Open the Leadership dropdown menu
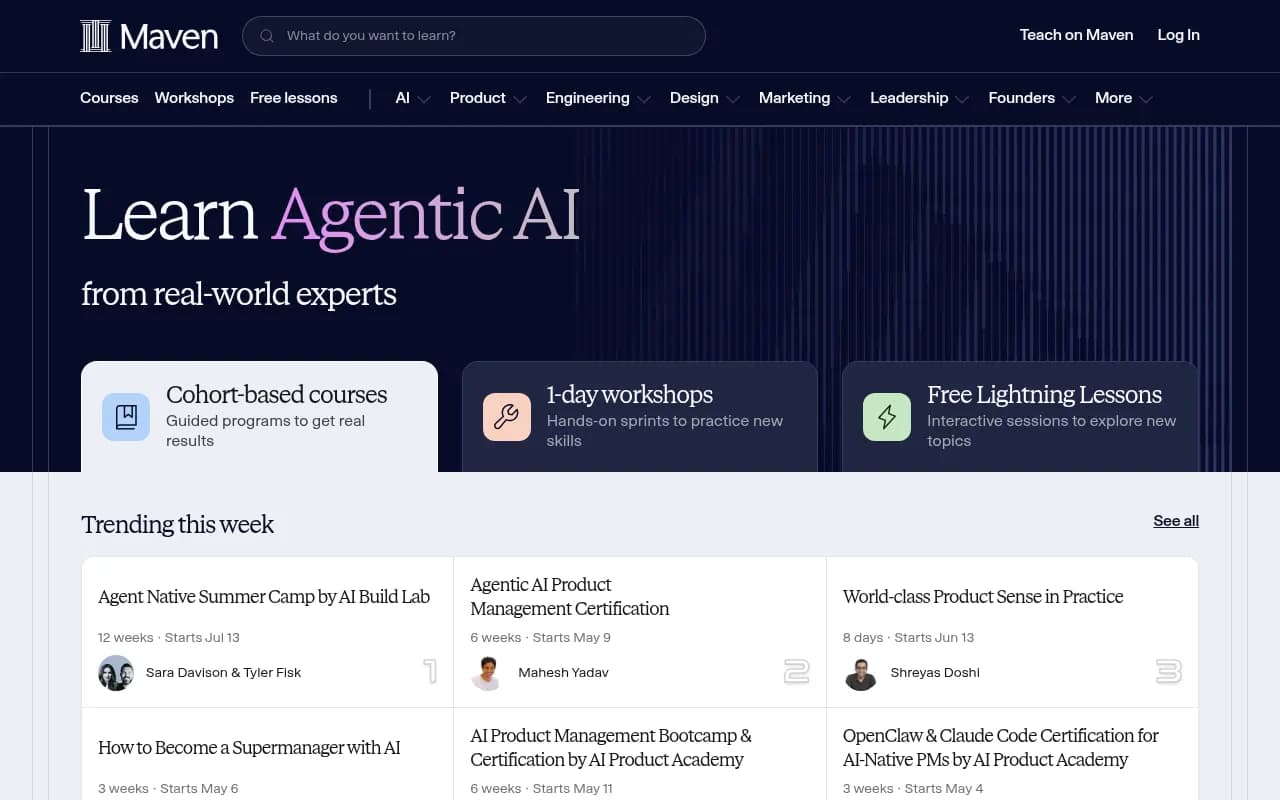 (x=920, y=98)
